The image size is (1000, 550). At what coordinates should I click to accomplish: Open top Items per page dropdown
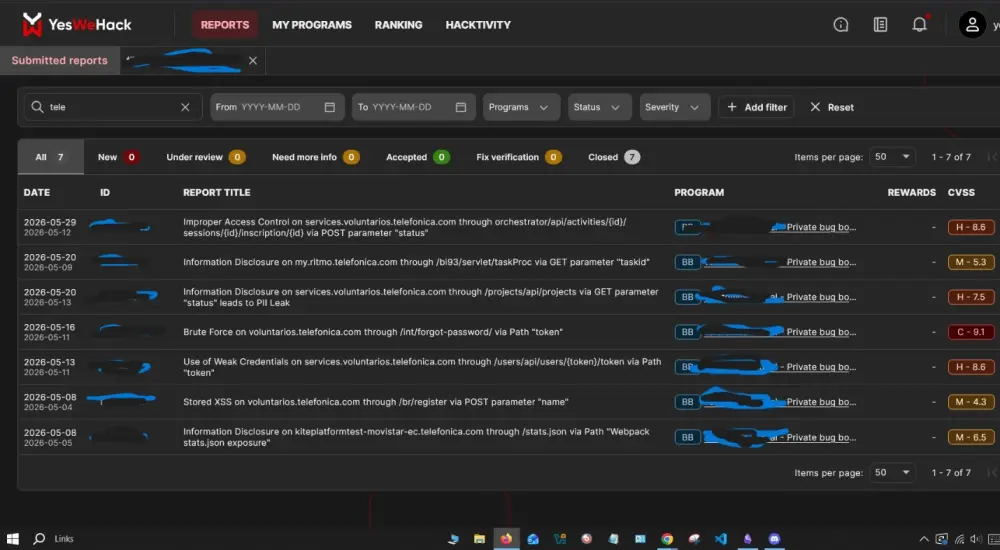point(892,157)
